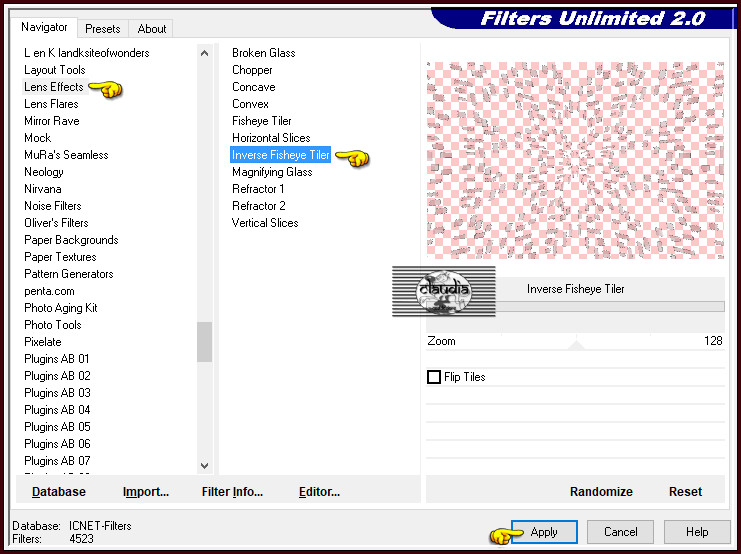Randomize the filter settings
The height and width of the screenshot is (554, 741).
pyautogui.click(x=601, y=492)
